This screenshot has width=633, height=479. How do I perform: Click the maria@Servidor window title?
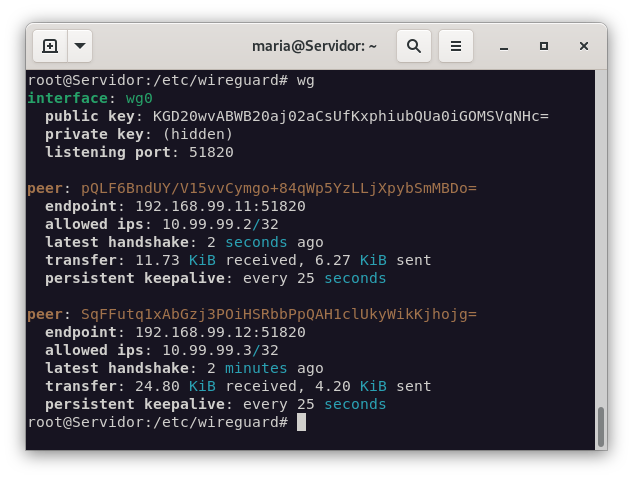(x=314, y=46)
